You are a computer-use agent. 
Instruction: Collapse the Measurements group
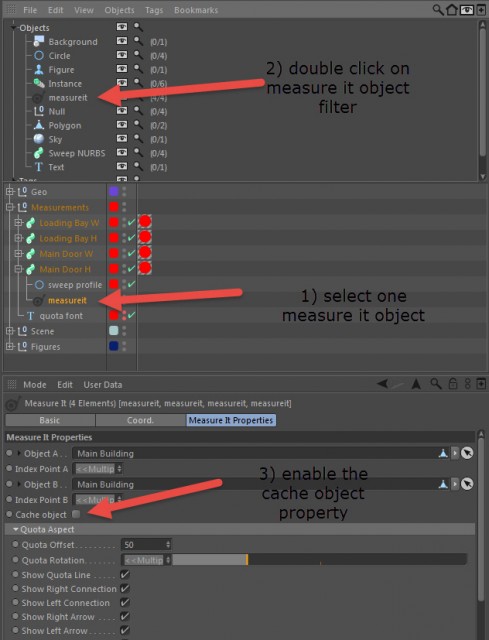pyautogui.click(x=9, y=207)
